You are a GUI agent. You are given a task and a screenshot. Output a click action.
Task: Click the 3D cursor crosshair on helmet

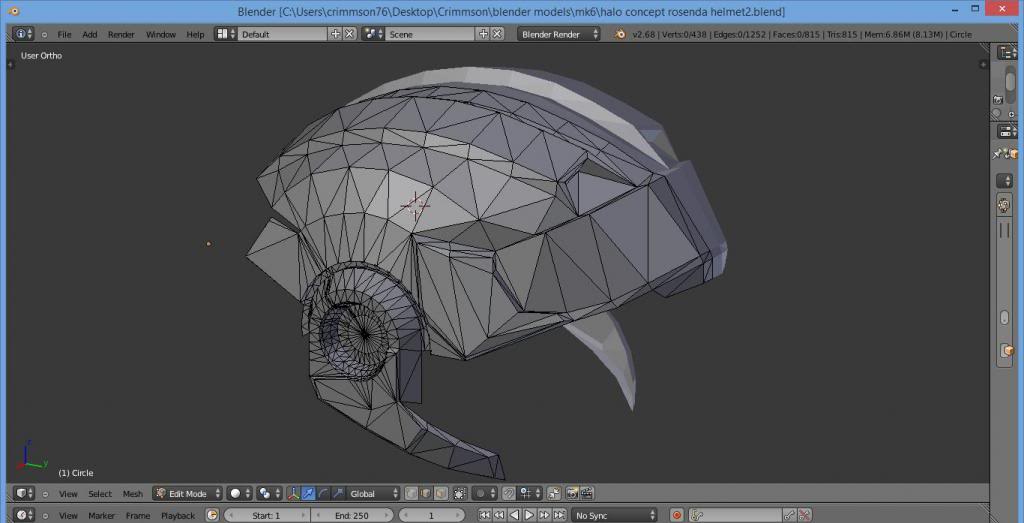415,204
